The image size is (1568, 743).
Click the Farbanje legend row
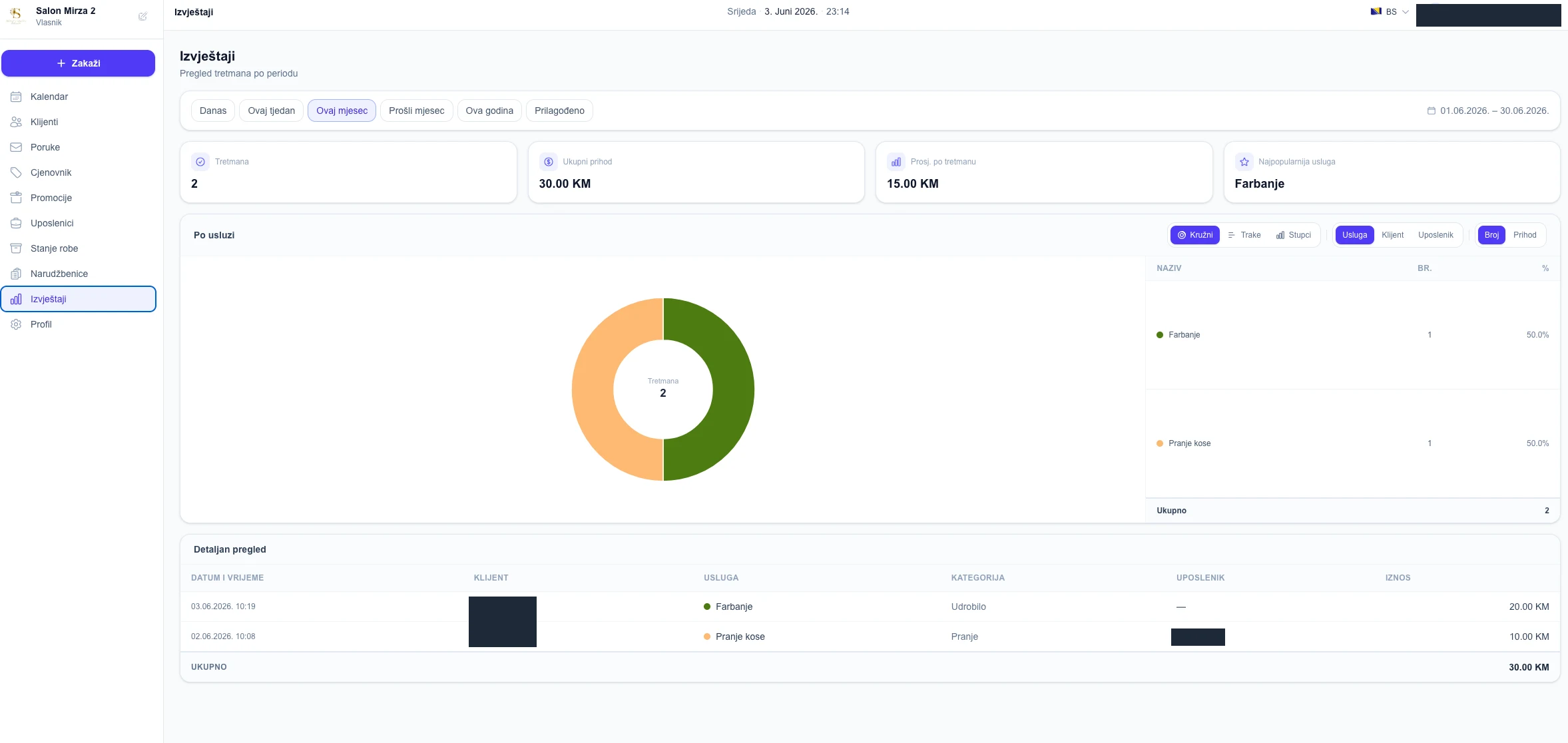1352,335
